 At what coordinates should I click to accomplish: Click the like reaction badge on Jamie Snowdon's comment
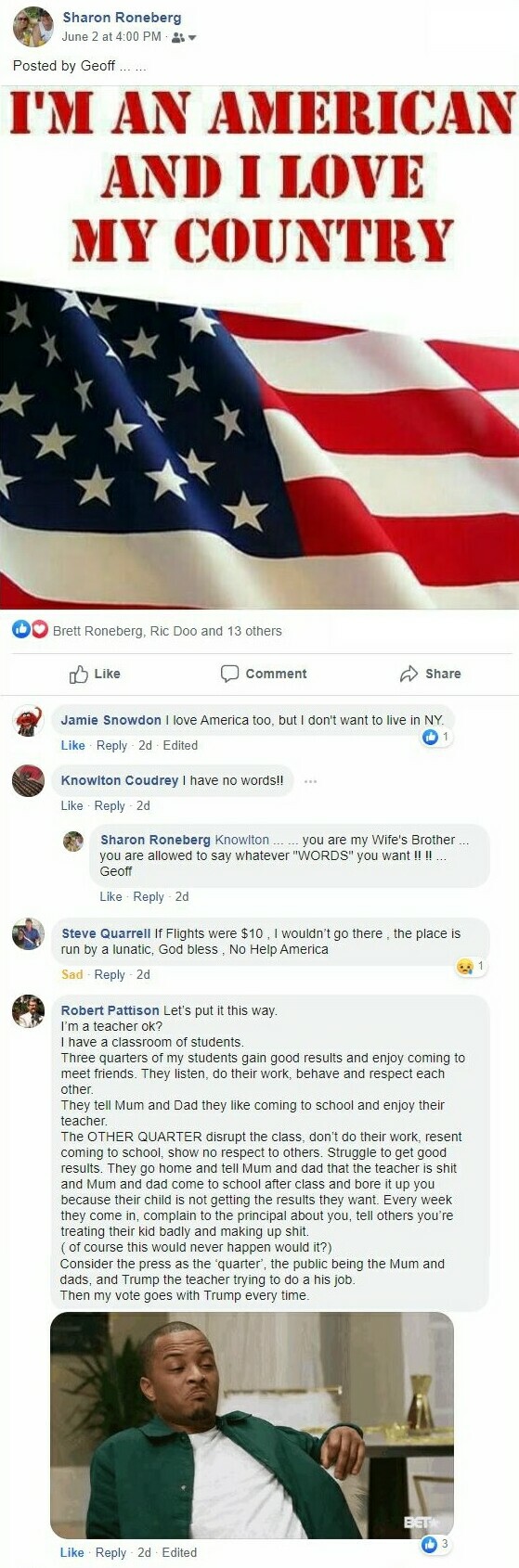(x=435, y=737)
